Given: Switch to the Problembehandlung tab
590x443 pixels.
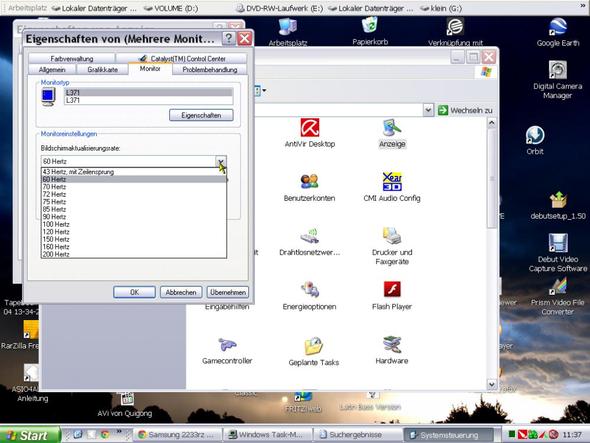Looking at the screenshot, I should click(x=210, y=70).
